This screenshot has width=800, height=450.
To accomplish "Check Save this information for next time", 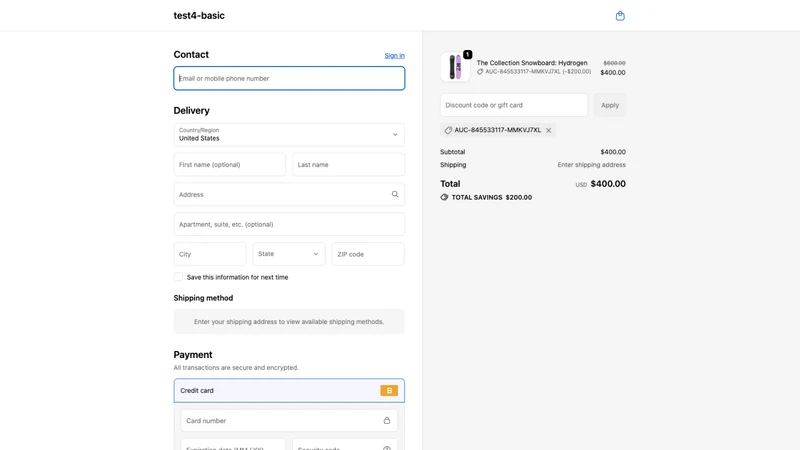I will click(178, 277).
